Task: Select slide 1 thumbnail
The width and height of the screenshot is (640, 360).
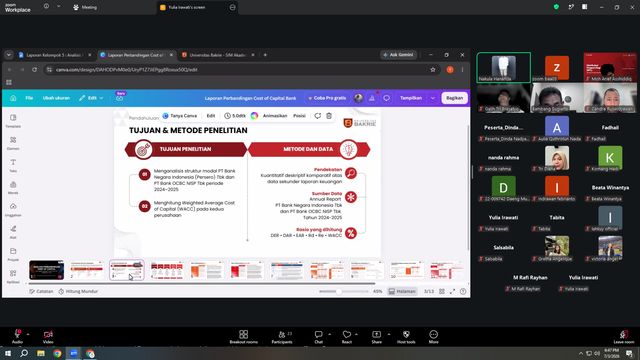Action: coord(46,270)
